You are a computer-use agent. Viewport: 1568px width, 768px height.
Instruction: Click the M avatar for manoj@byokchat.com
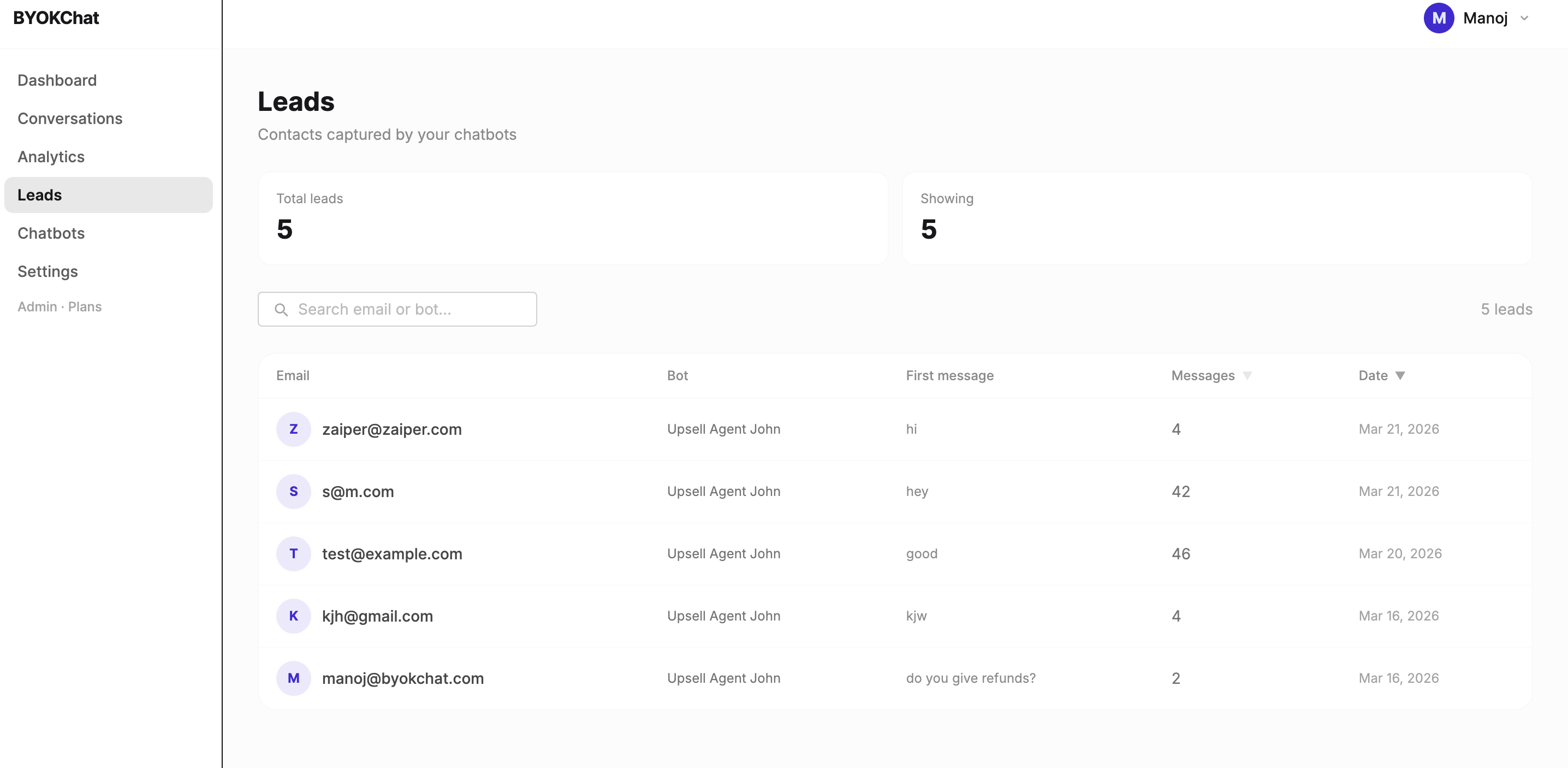pos(293,678)
